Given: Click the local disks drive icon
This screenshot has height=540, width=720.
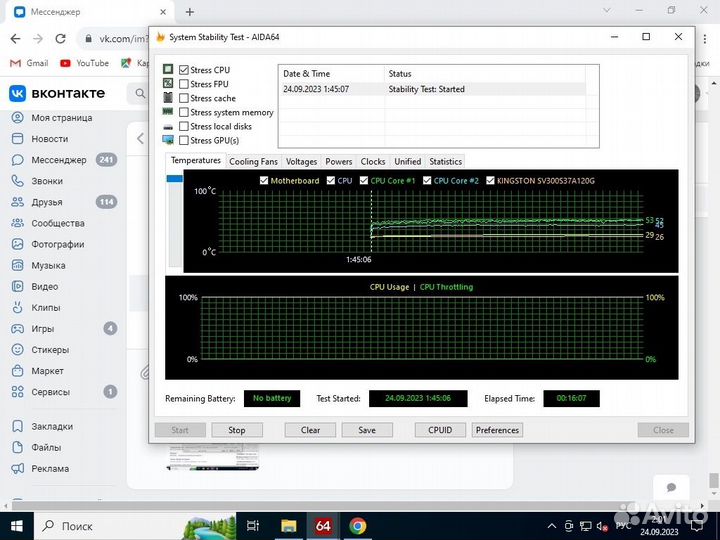Looking at the screenshot, I should coord(168,127).
